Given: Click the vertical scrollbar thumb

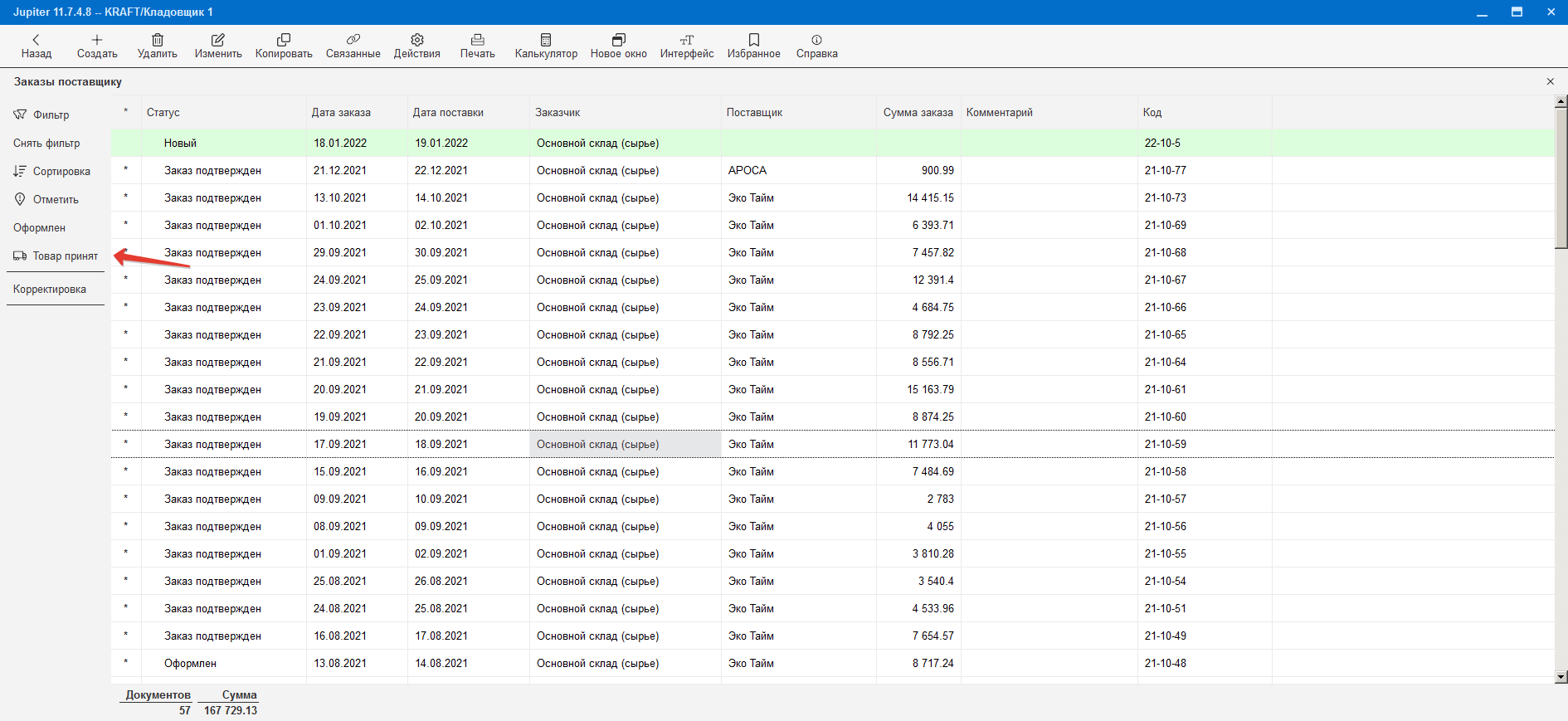Looking at the screenshot, I should pyautogui.click(x=1561, y=178).
